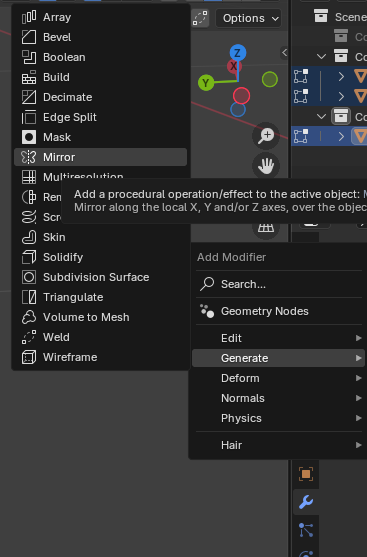
Task: Open the Edit modifier submenu
Action: pos(279,338)
